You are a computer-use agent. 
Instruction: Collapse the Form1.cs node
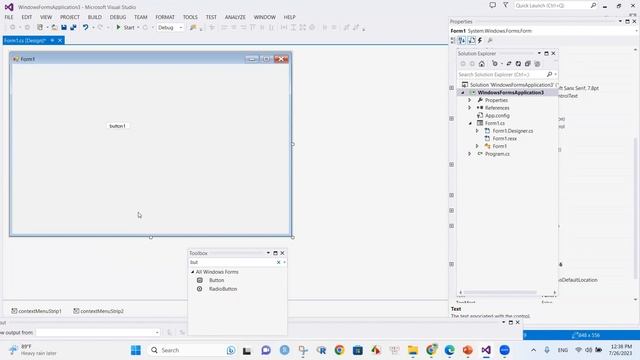click(x=470, y=123)
